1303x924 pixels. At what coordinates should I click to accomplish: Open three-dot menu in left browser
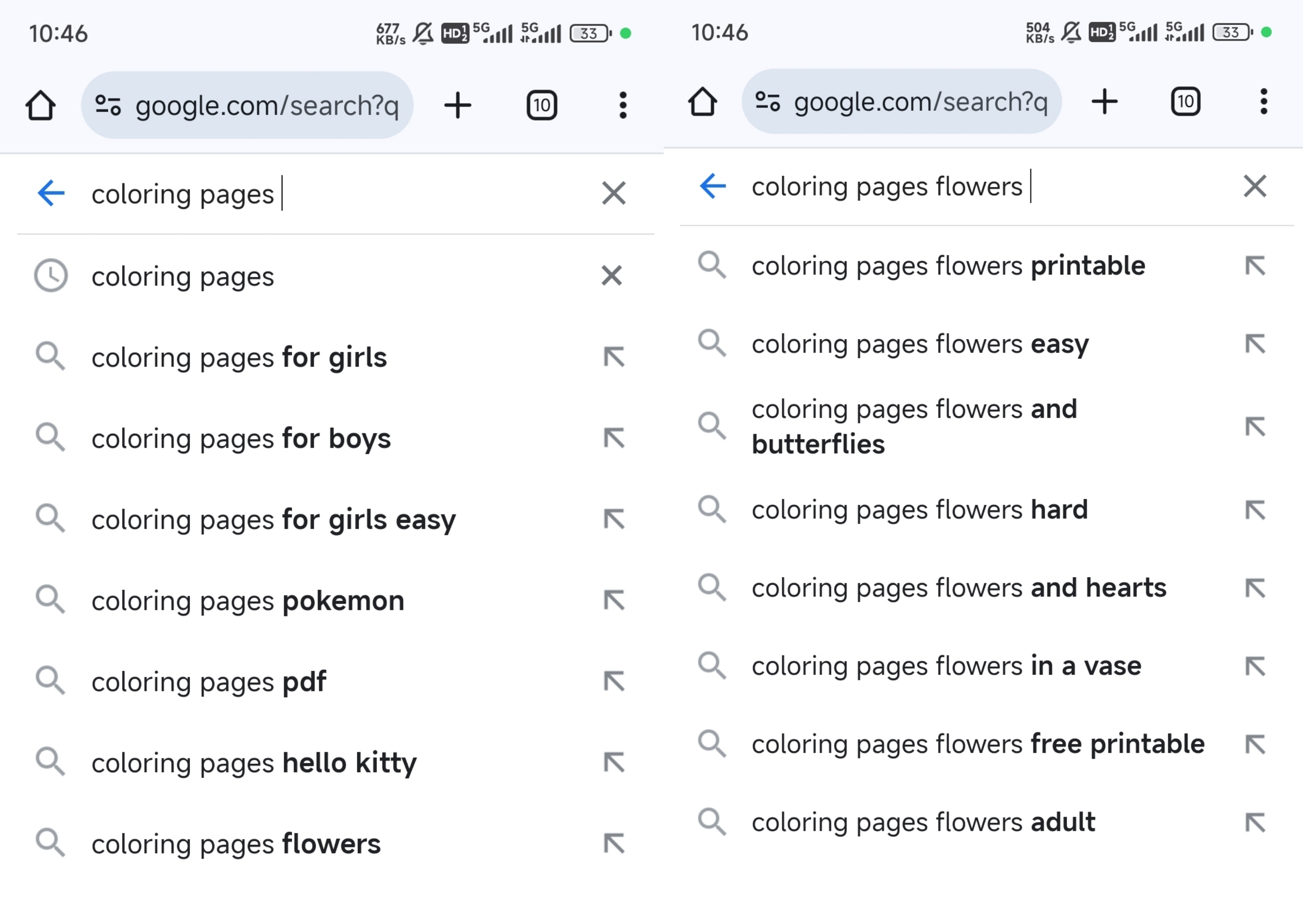623,105
